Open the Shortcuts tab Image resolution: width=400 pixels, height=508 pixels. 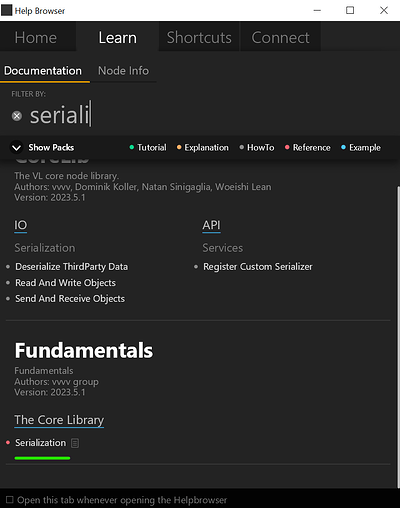coord(199,37)
